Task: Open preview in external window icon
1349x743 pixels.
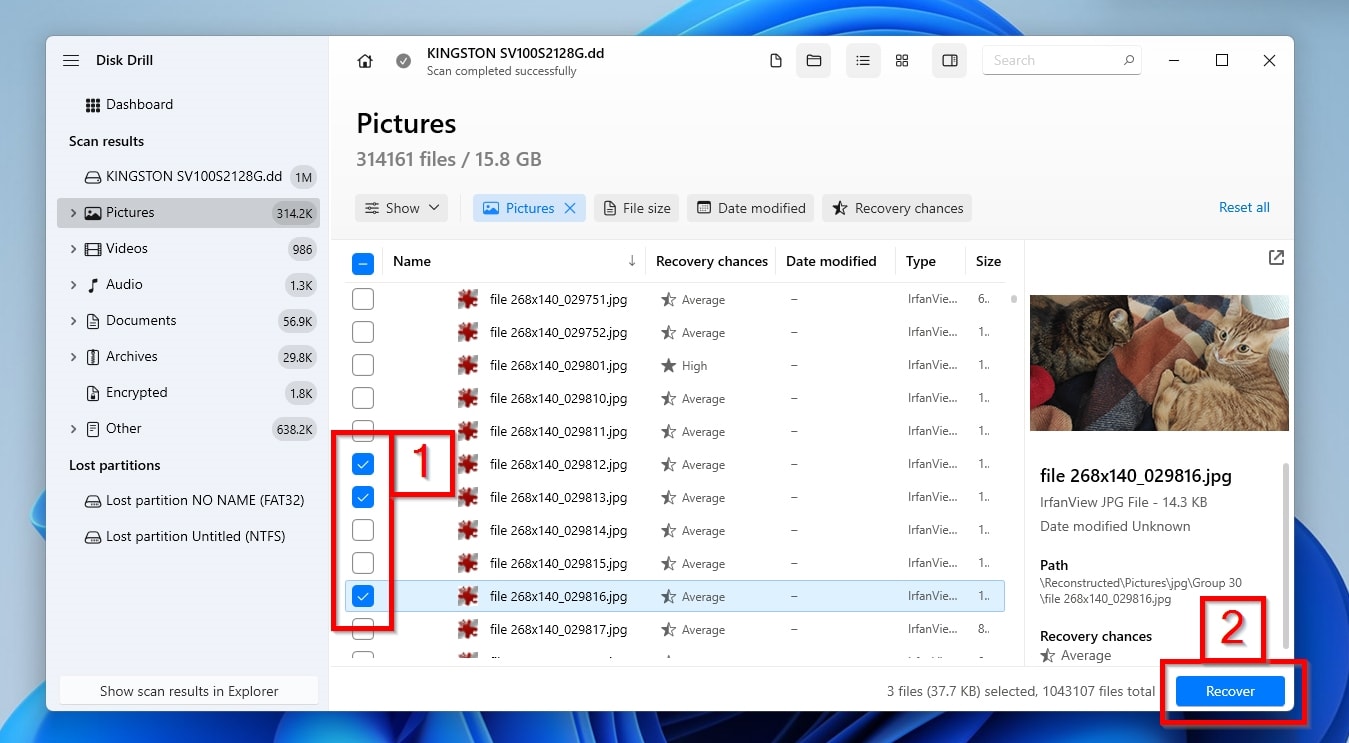Action: [1276, 258]
